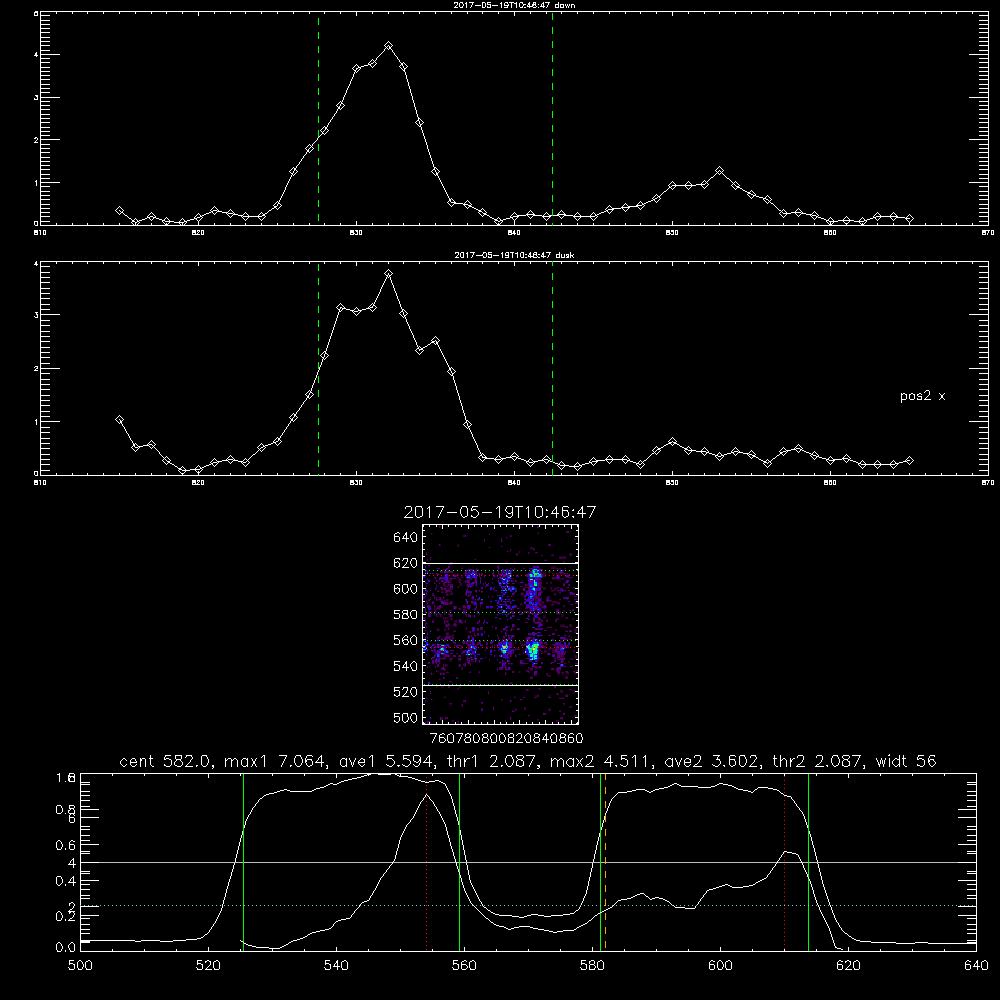Screen dimensions: 1000x1000
Task: Click the 540 x-axis label of bottom plot
Action: (x=336, y=966)
